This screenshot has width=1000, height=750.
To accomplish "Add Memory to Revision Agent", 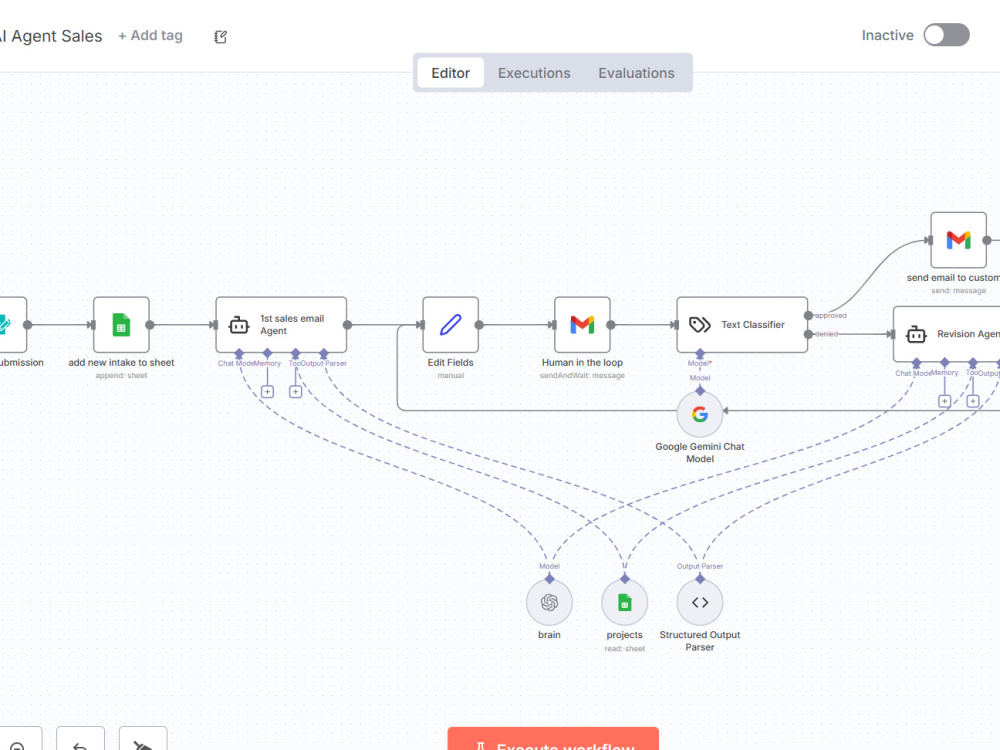I will pyautogui.click(x=945, y=401).
